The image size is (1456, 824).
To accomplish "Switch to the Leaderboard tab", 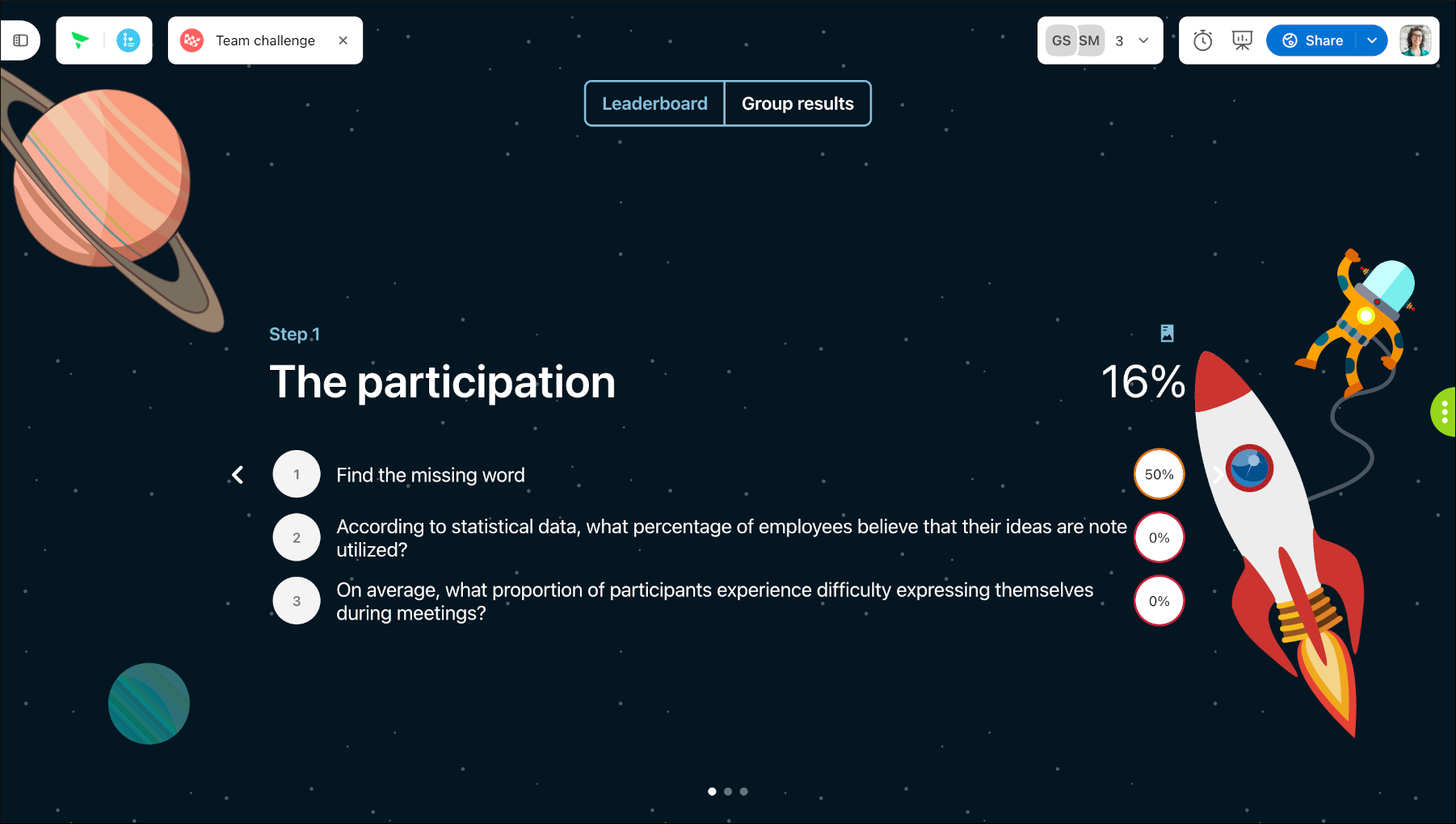I will tap(654, 103).
